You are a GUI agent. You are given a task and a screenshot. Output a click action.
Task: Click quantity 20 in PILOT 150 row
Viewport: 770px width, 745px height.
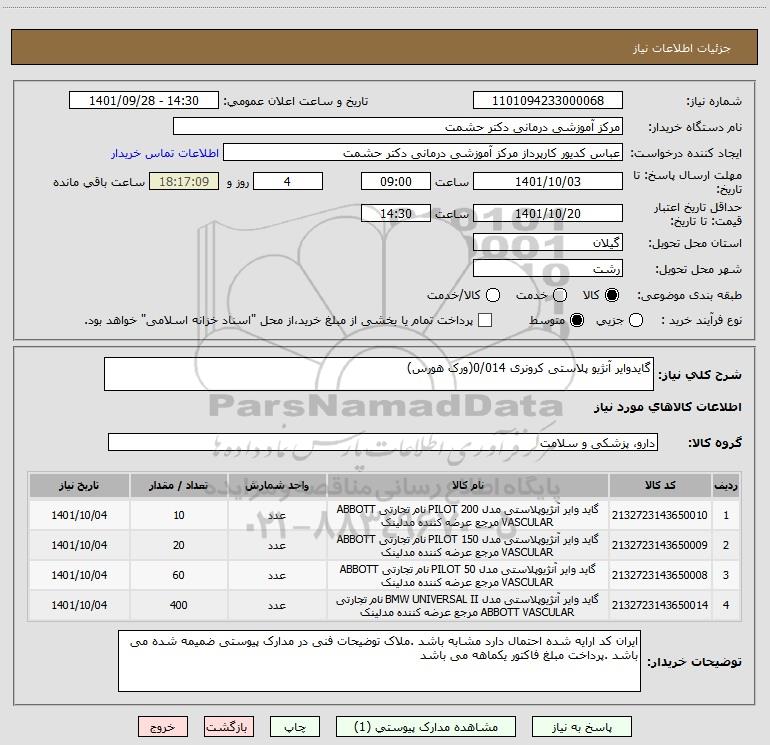pos(179,545)
